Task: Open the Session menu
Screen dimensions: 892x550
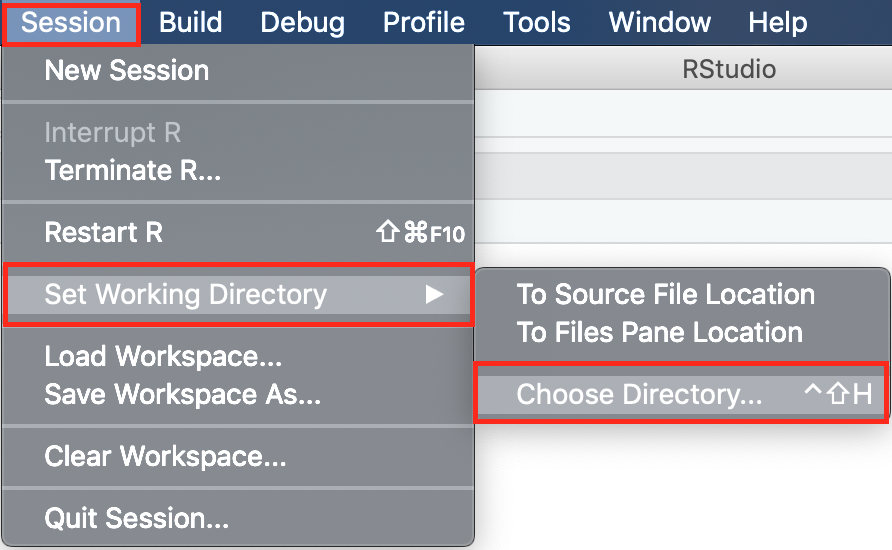Action: [x=71, y=22]
